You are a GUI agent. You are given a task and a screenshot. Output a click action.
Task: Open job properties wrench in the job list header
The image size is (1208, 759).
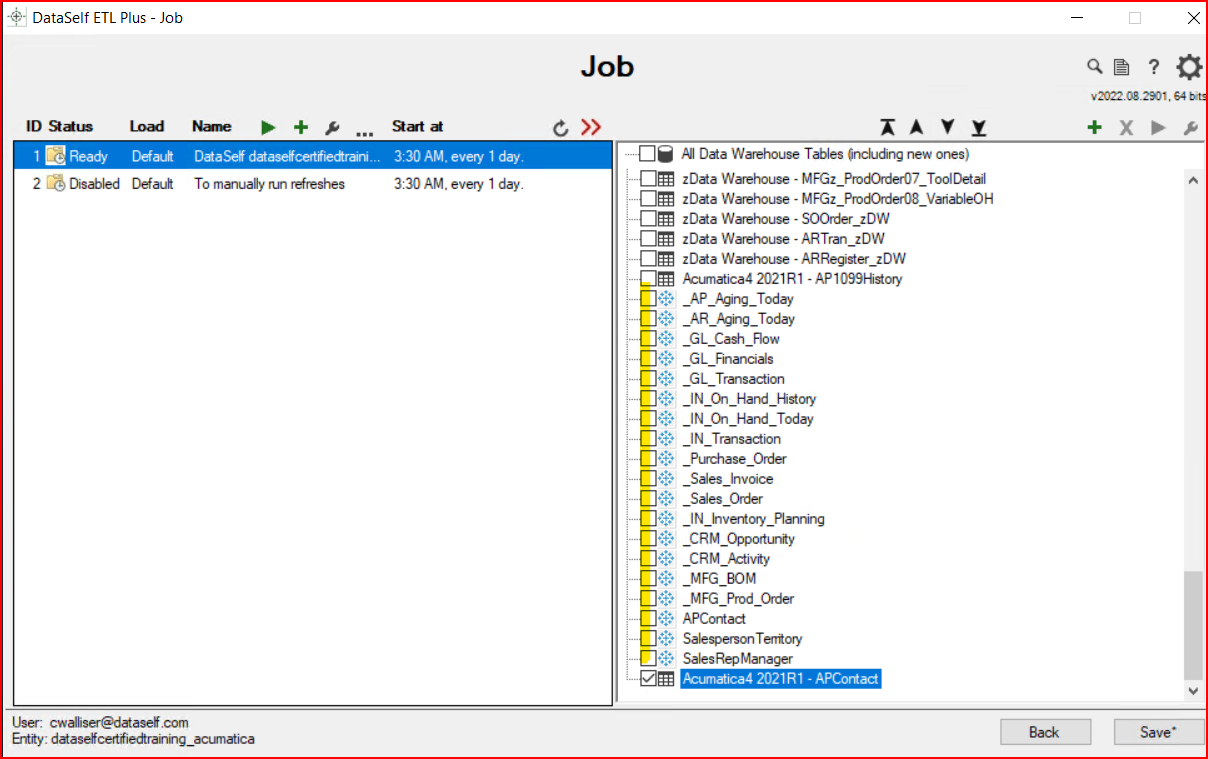pos(333,128)
